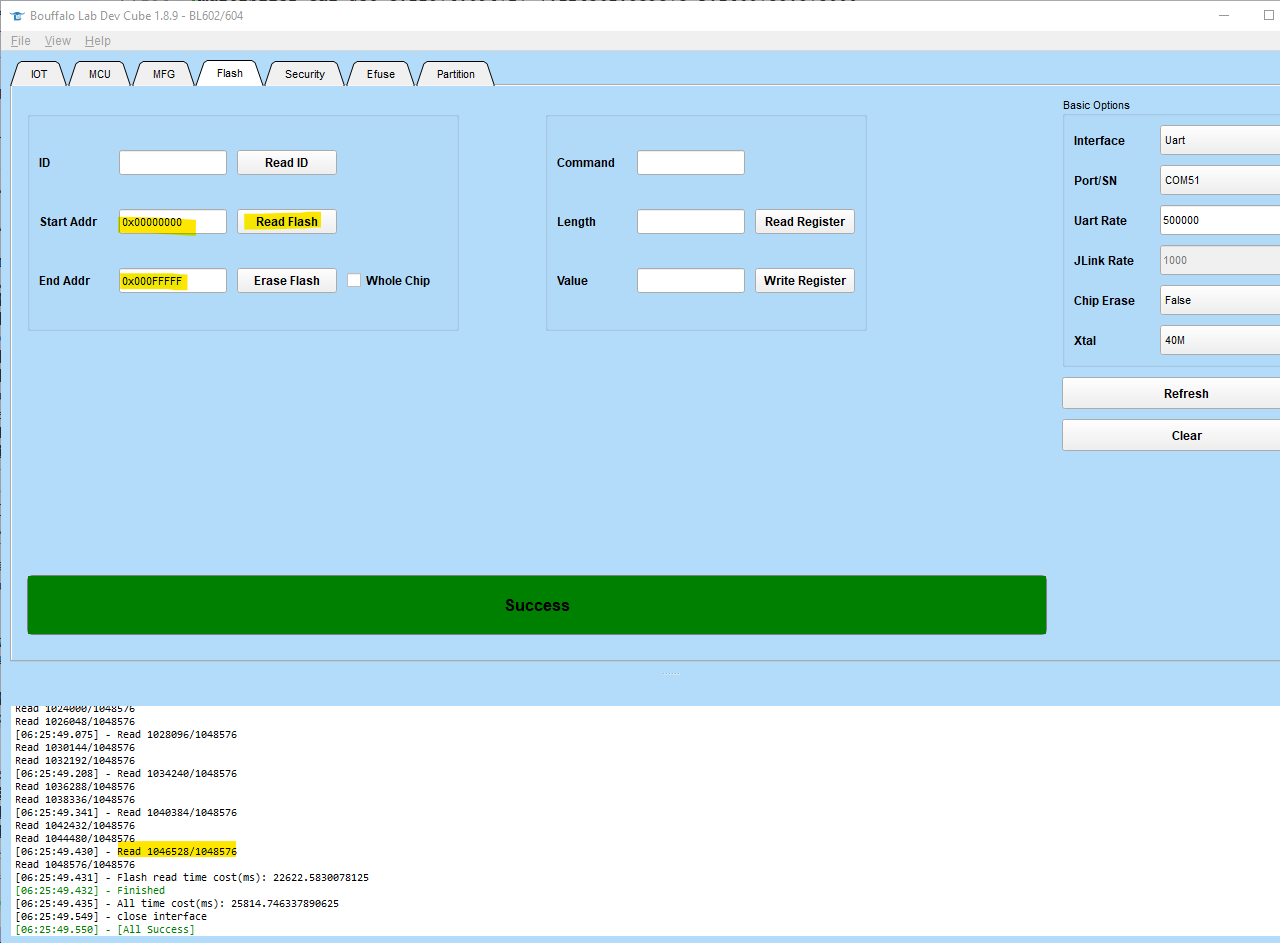Click the 'All time cost' log line
The width and height of the screenshot is (1280, 943).
pos(177,904)
